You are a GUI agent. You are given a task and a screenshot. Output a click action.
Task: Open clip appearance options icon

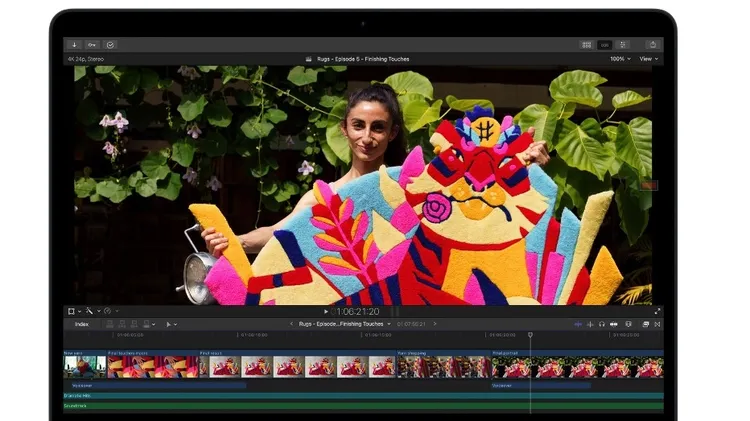[629, 324]
